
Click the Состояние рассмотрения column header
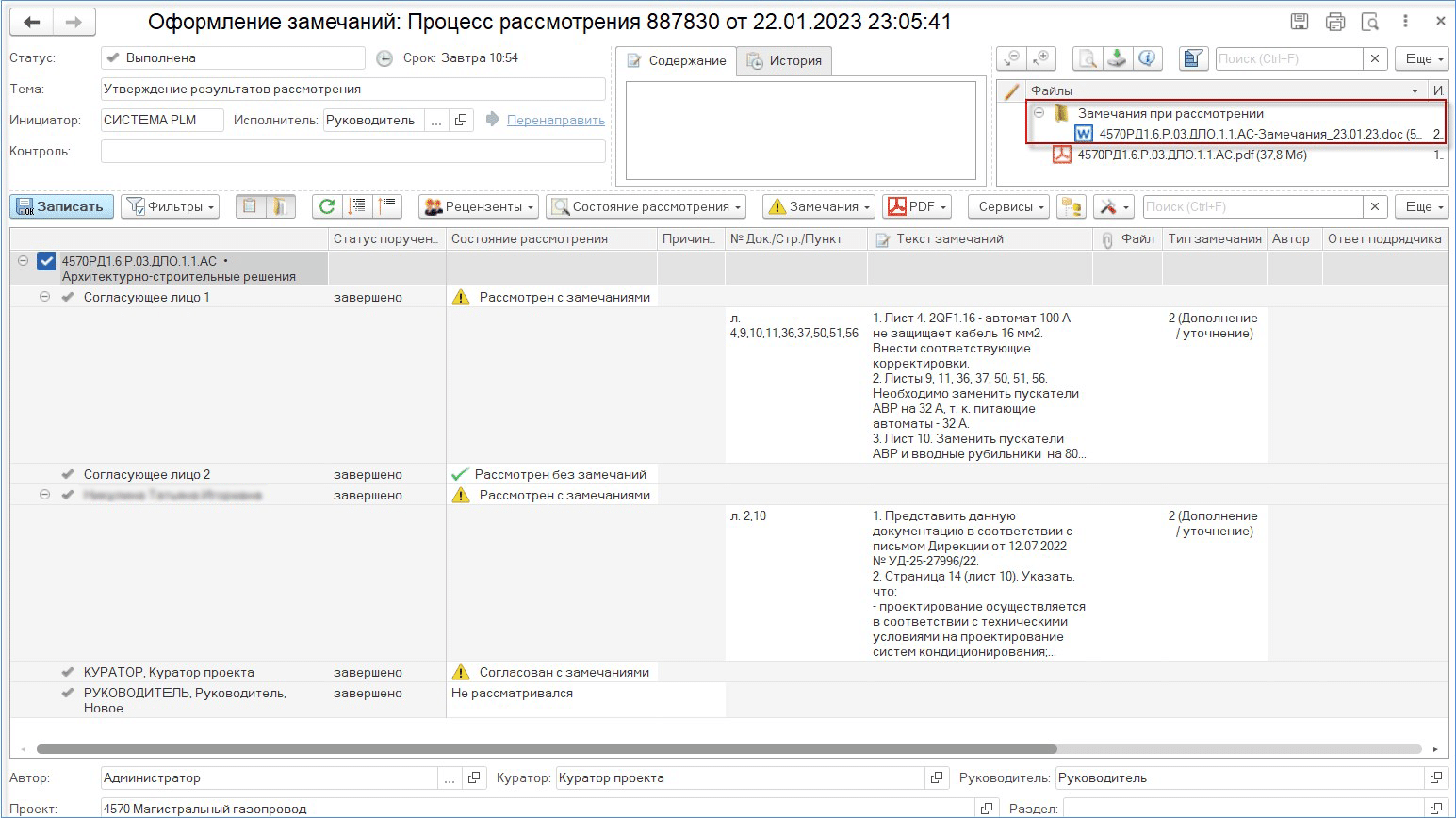(551, 239)
